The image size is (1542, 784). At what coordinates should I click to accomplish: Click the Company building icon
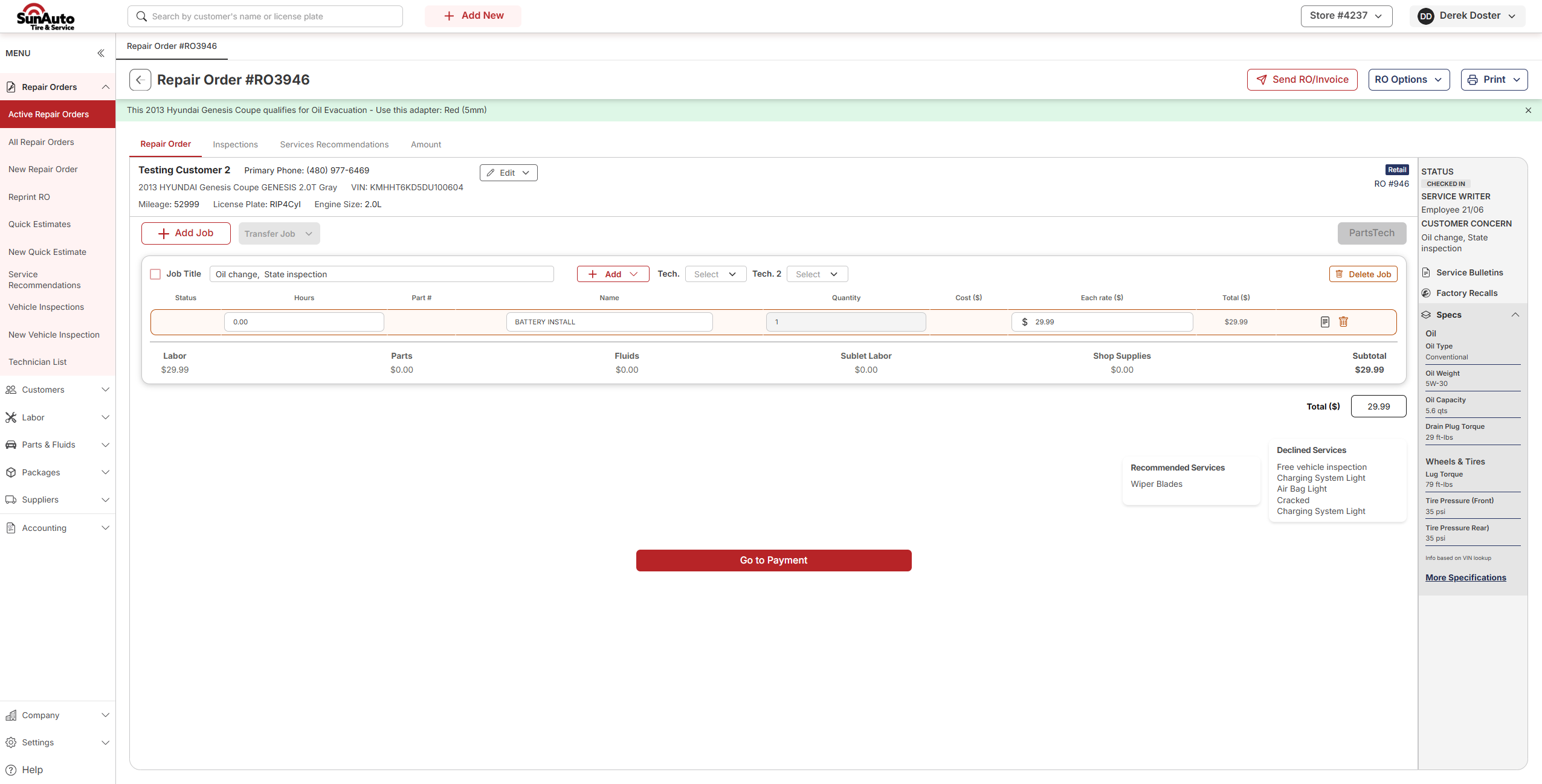(x=11, y=715)
